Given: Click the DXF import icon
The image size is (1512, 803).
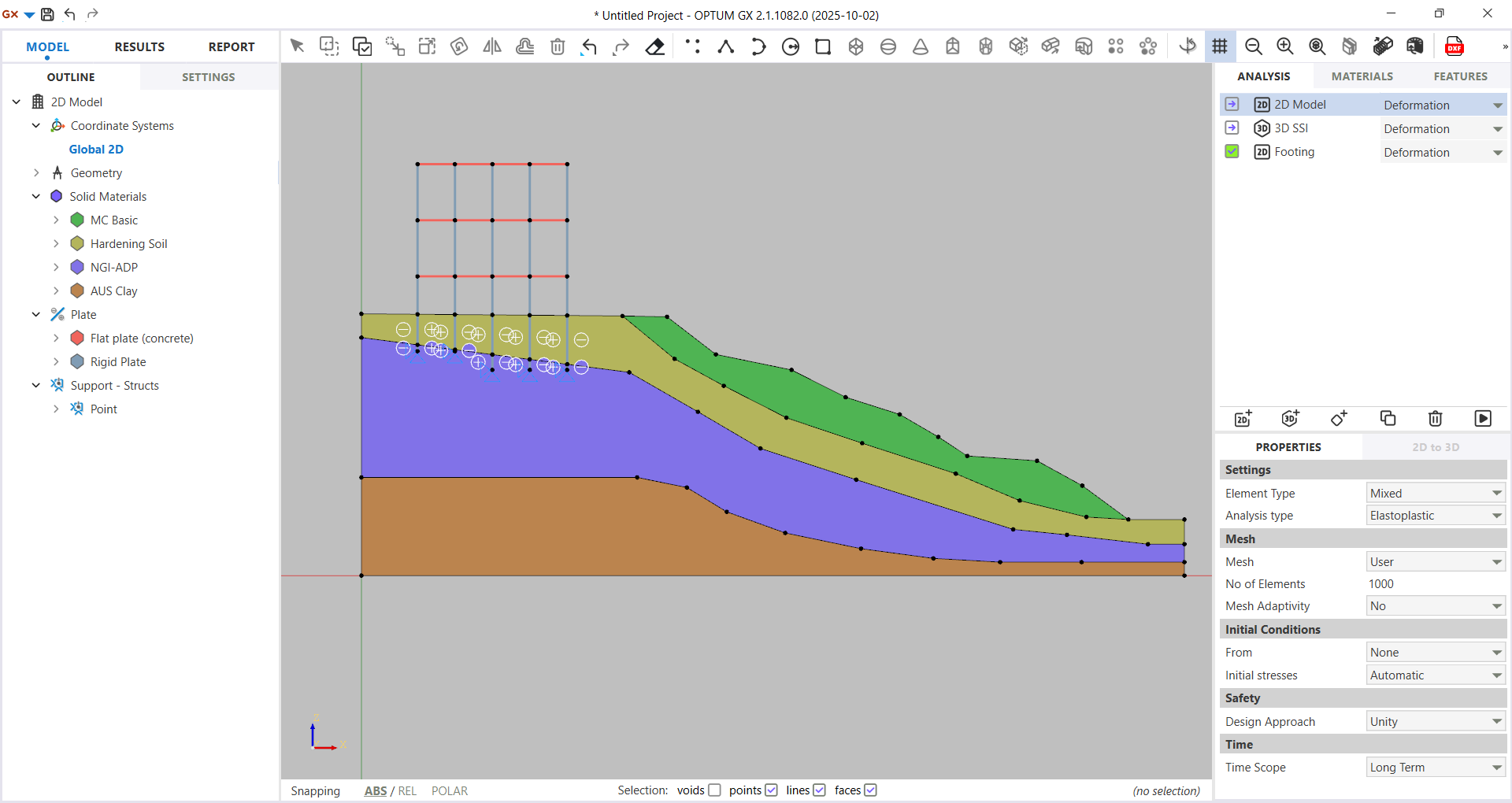Looking at the screenshot, I should click(x=1454, y=46).
